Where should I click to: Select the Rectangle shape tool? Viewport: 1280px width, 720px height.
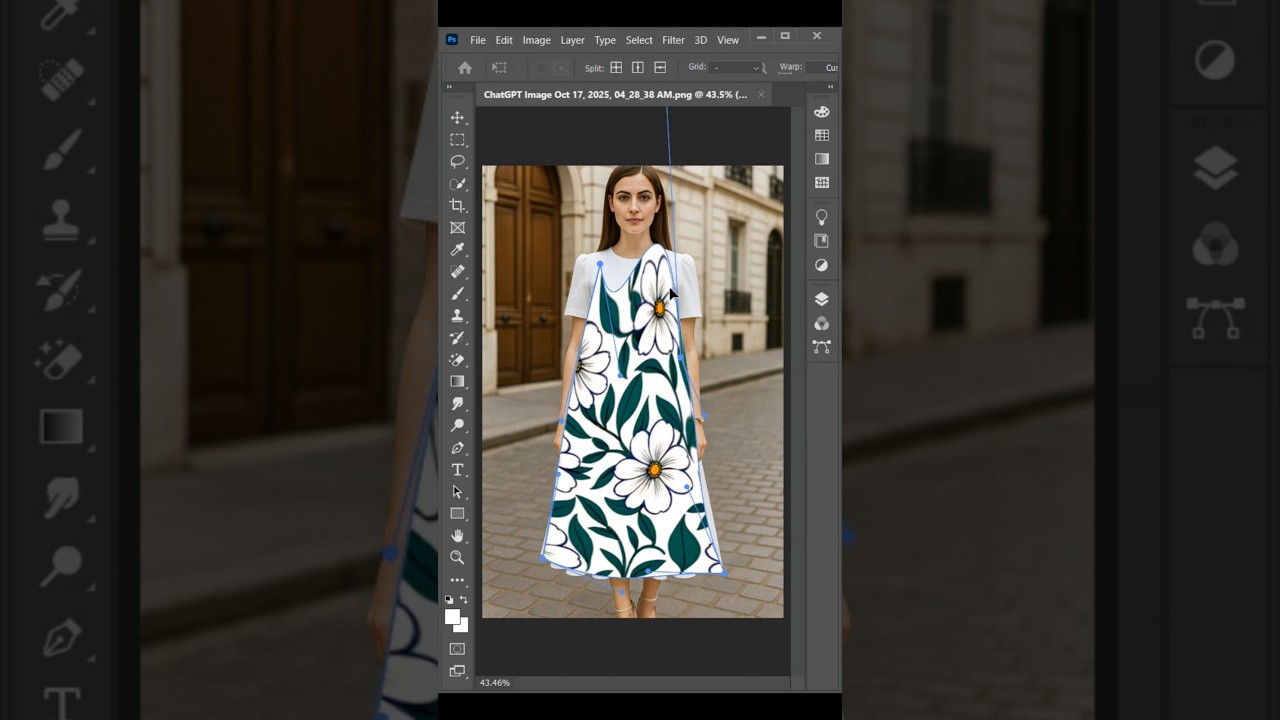[x=457, y=514]
